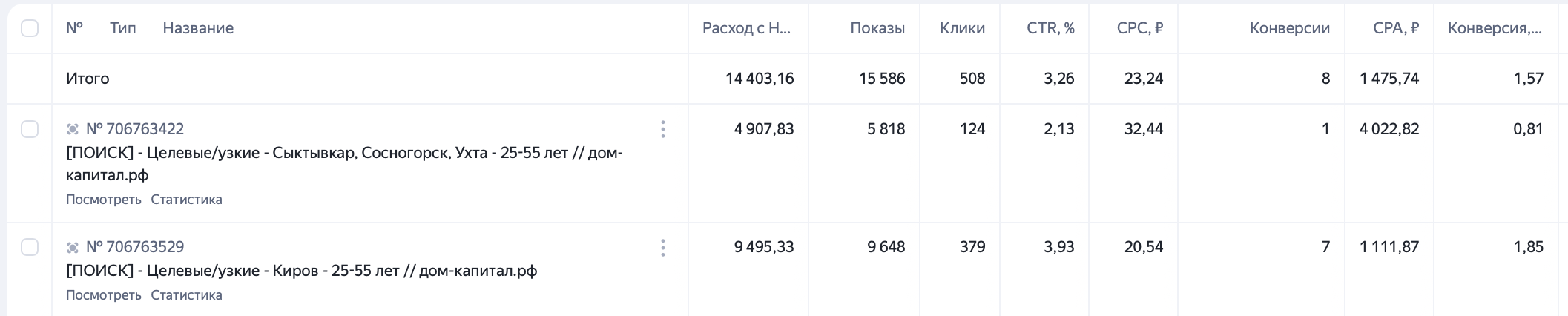
Task: Click the search campaign icon beside № 706763529
Action: pyautogui.click(x=73, y=247)
